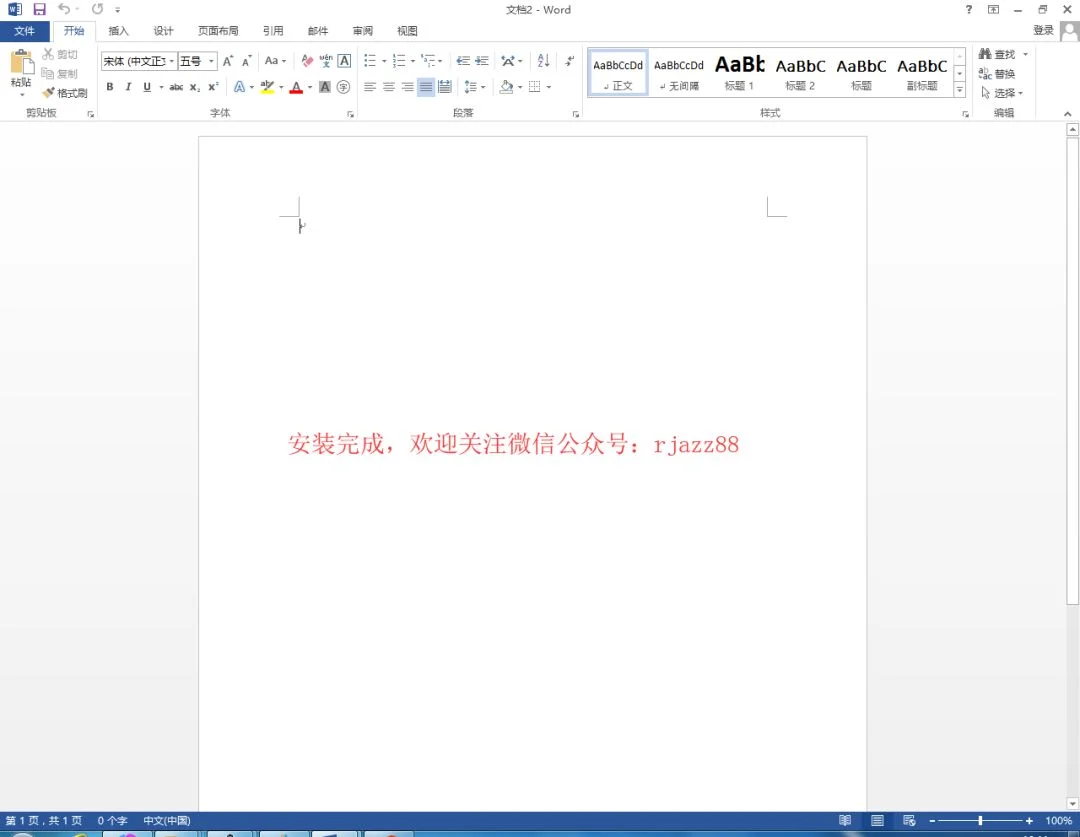Click 替换 (Replace) in the editing group

pos(997,73)
